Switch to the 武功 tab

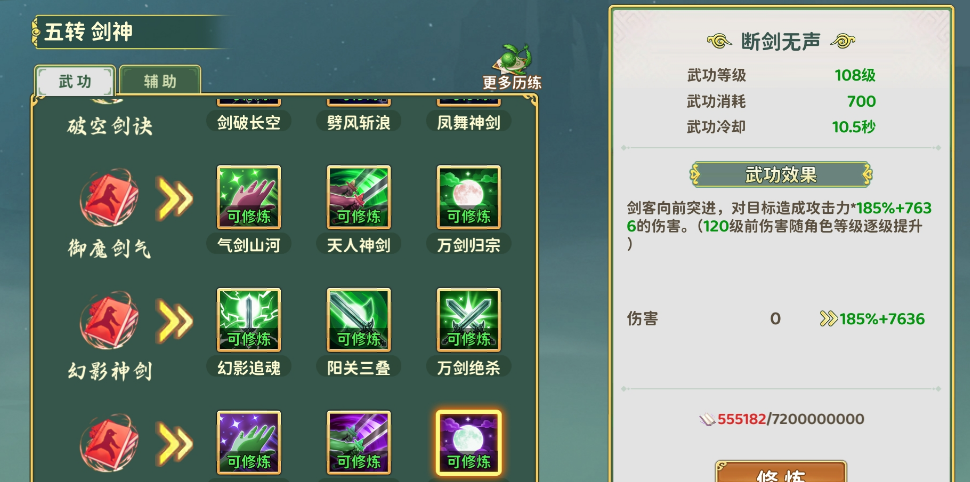pos(75,81)
